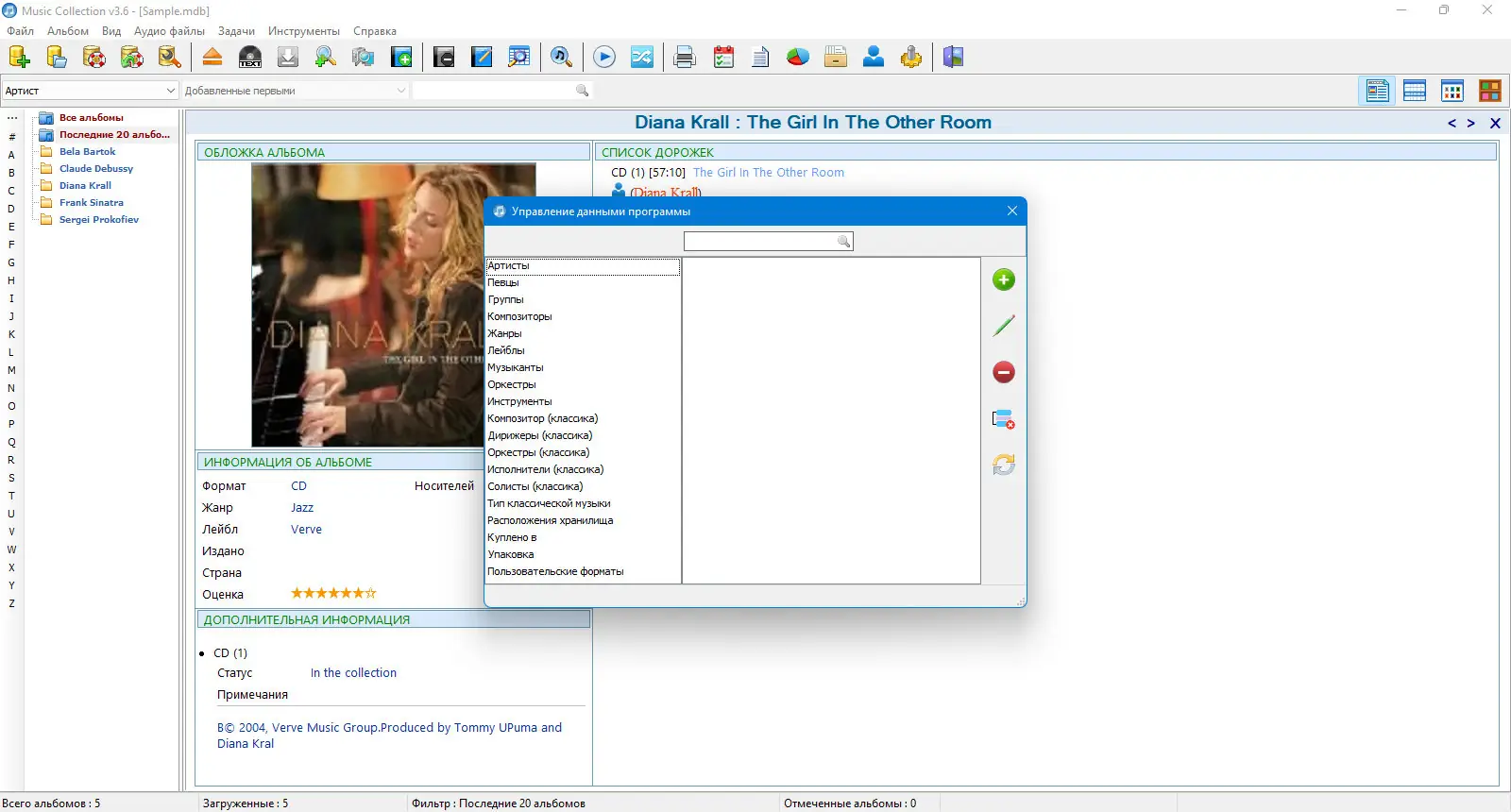This screenshot has height=812, width=1511.
Task: Click the red minus delete icon in dialog
Action: click(1004, 372)
